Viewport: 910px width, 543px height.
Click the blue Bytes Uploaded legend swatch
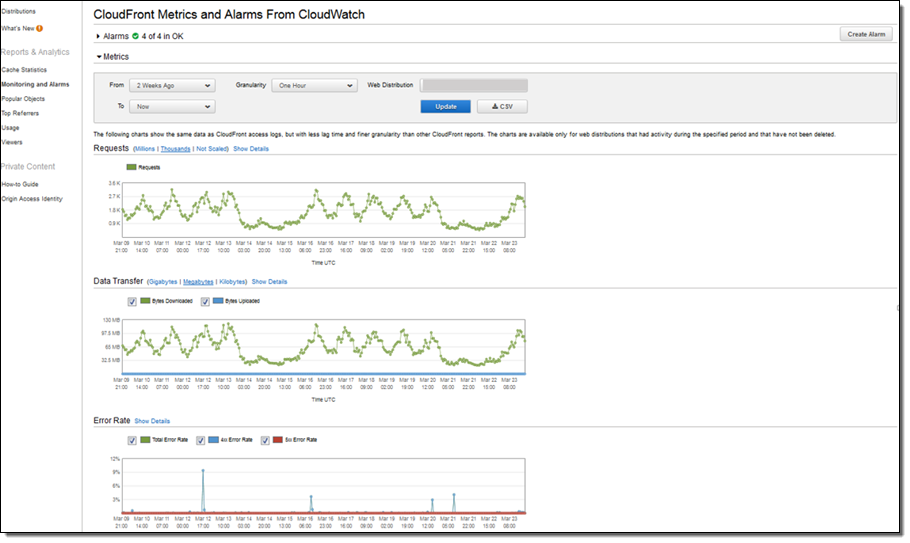(x=216, y=300)
